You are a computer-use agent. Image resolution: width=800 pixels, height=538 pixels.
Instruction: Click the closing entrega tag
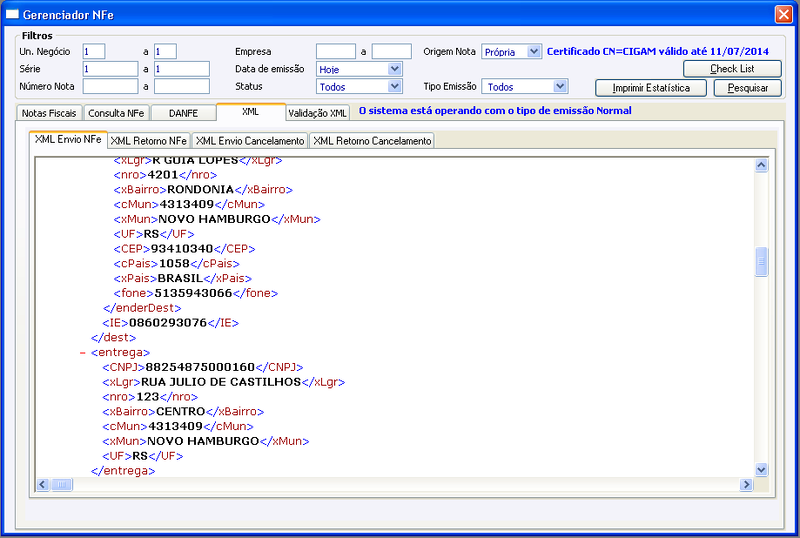(123, 471)
